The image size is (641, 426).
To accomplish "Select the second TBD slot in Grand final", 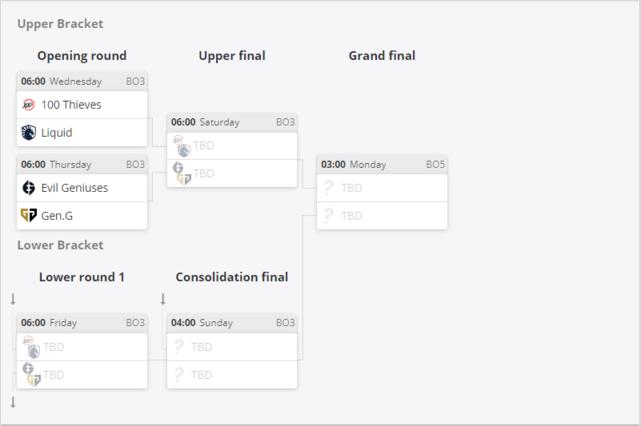I will [x=382, y=215].
